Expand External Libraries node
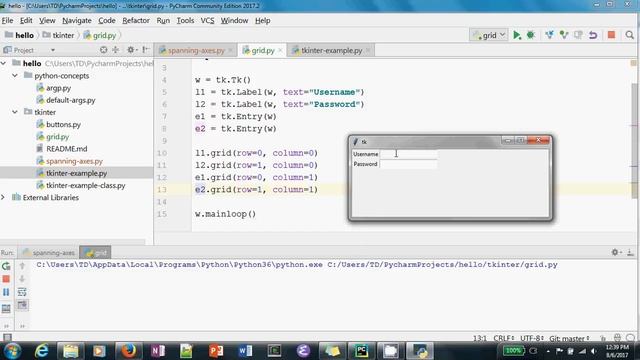The image size is (640, 360). coord(3,197)
